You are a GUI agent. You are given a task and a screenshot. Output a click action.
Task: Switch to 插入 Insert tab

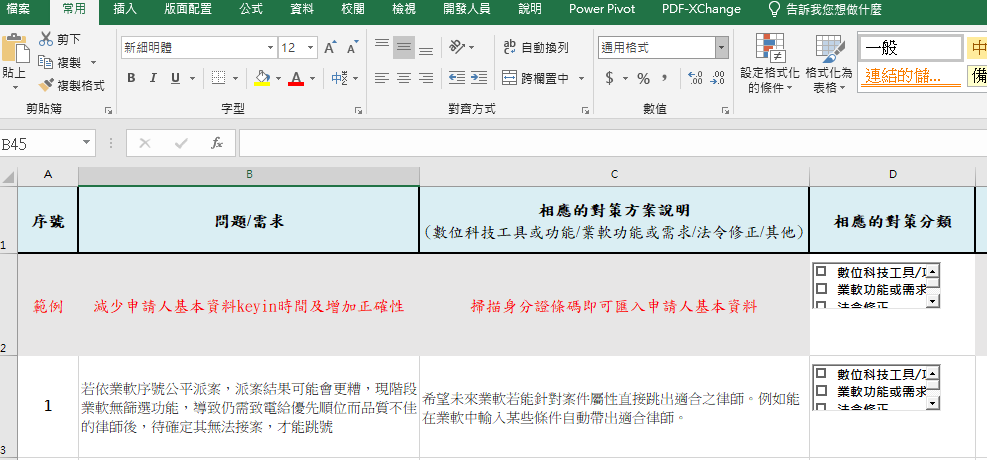pyautogui.click(x=125, y=9)
